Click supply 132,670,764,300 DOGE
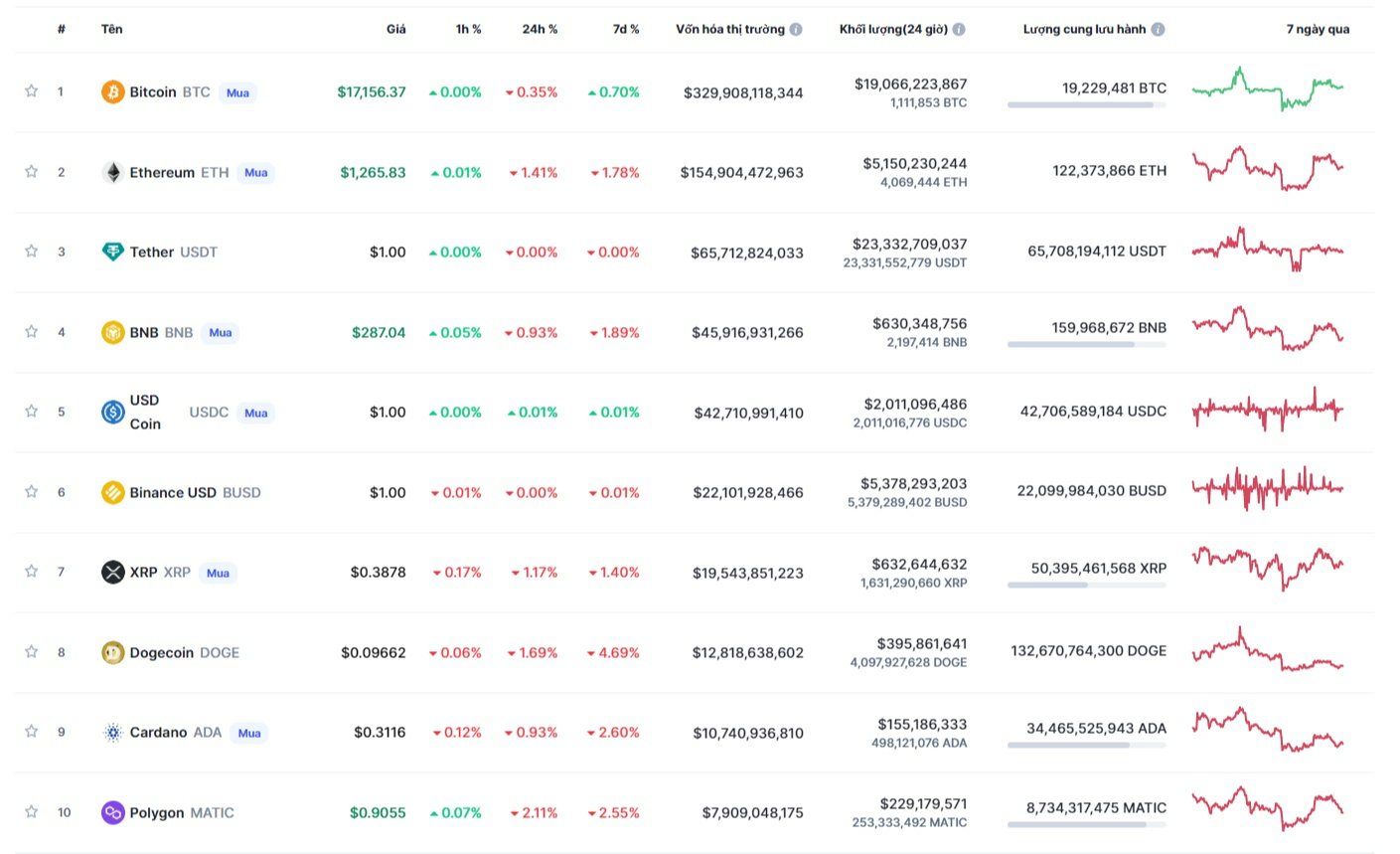Viewport: 1400px width, 854px height. (x=1089, y=650)
